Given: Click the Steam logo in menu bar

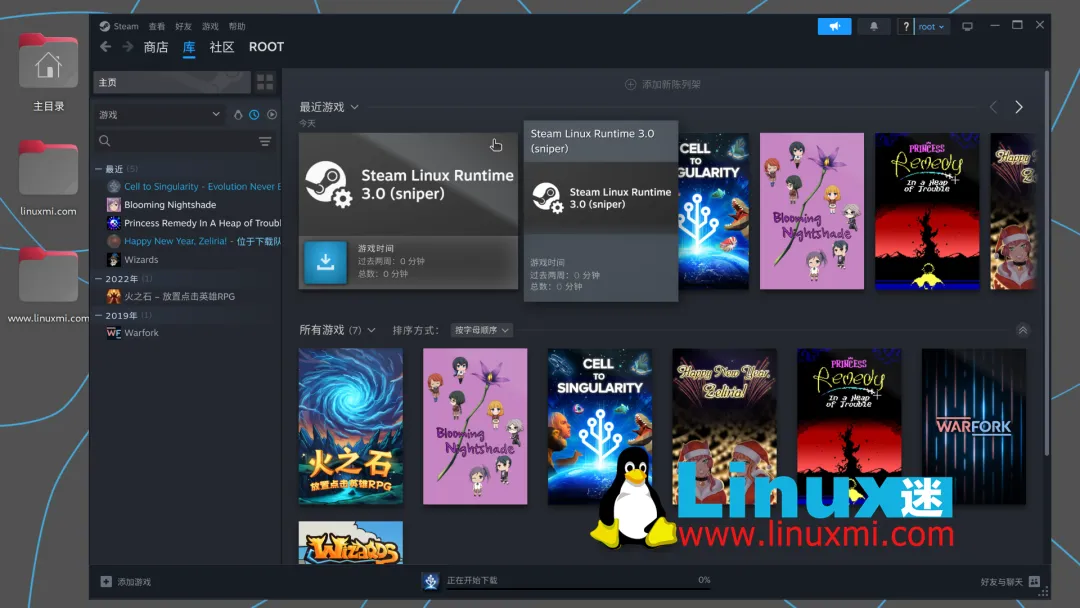Looking at the screenshot, I should [104, 26].
